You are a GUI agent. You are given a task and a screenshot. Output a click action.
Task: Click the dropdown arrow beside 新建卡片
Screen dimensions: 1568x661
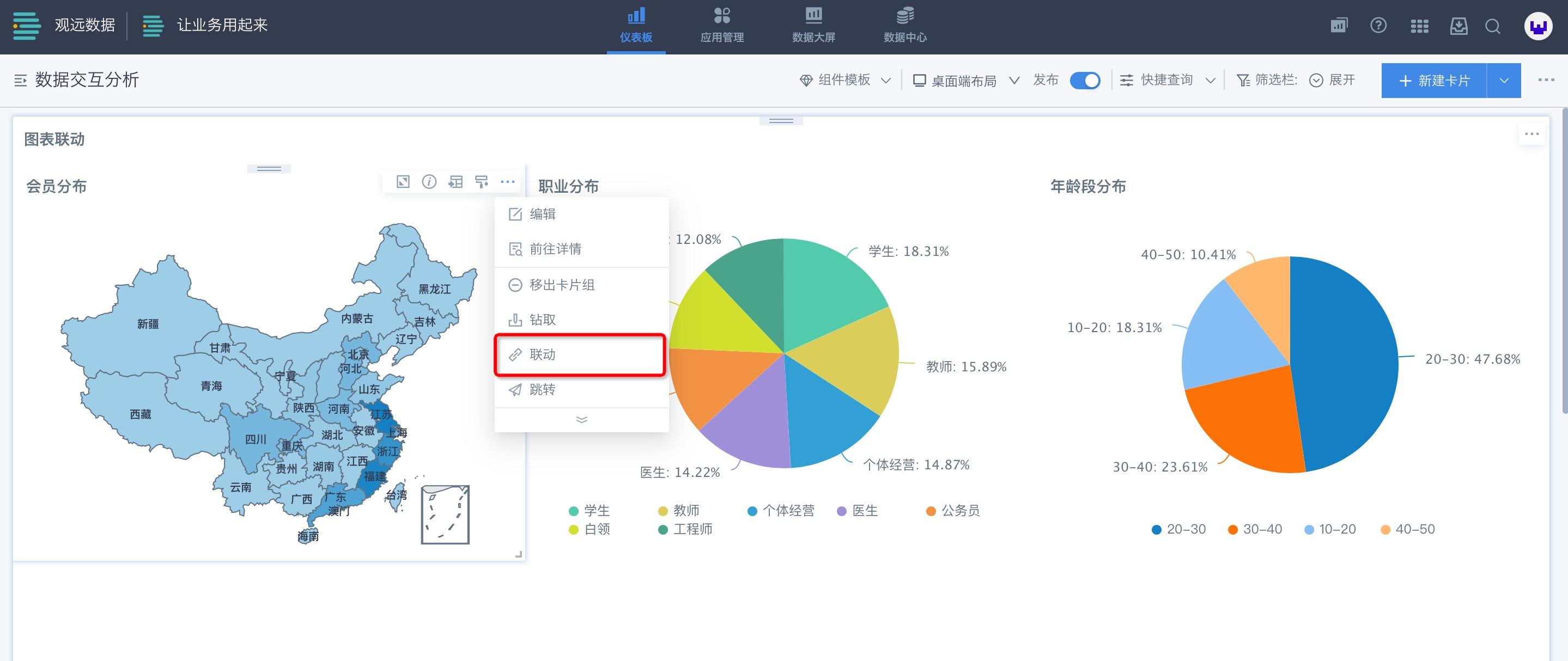click(x=1504, y=80)
